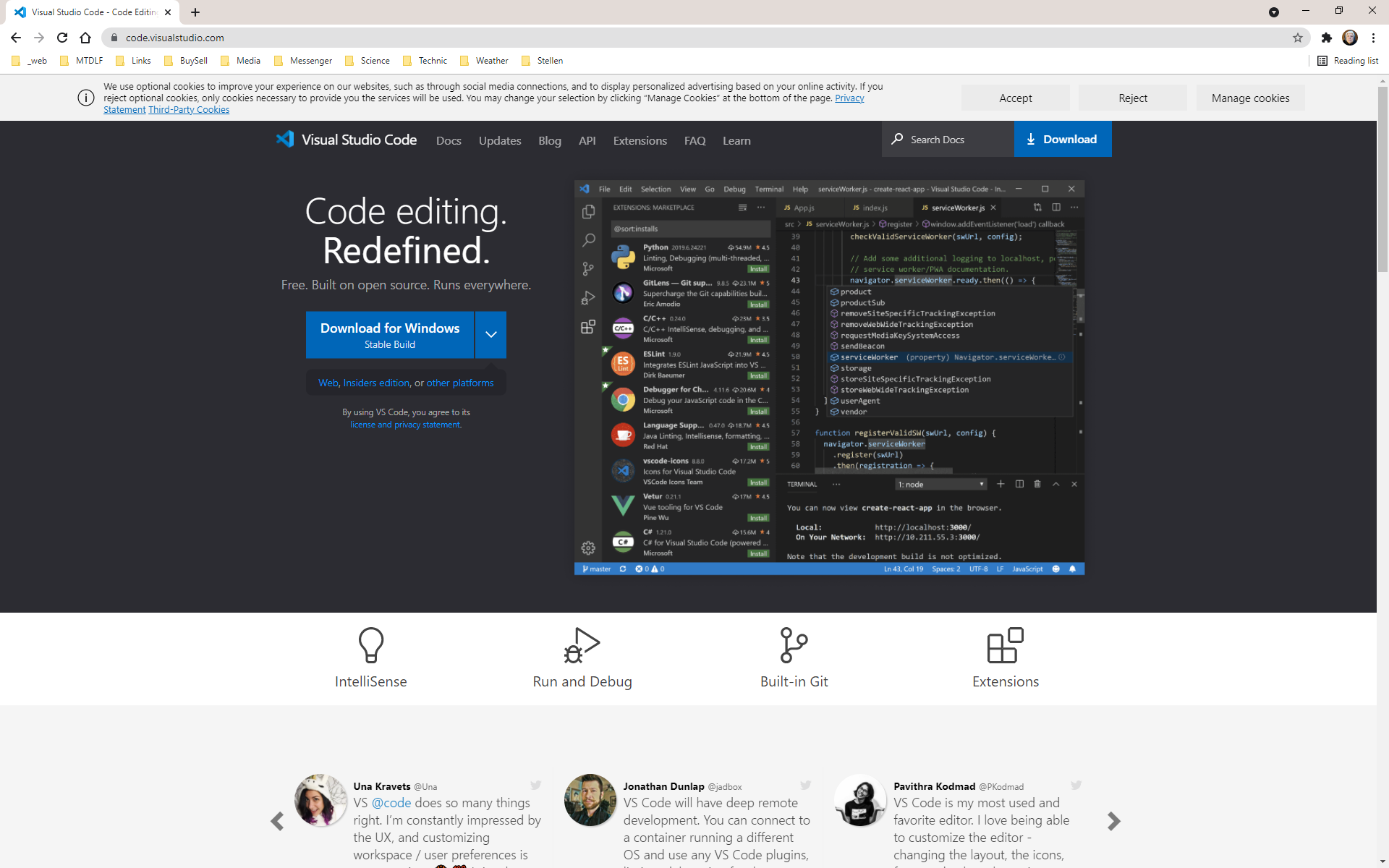
Task: Open license and privacy statement link
Action: point(406,425)
